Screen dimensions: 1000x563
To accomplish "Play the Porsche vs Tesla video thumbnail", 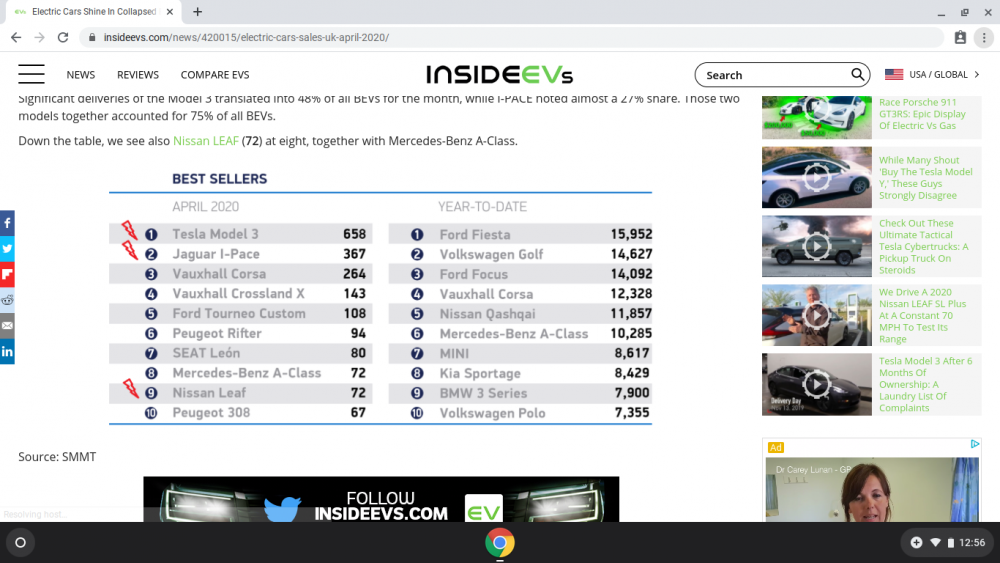I will 816,117.
